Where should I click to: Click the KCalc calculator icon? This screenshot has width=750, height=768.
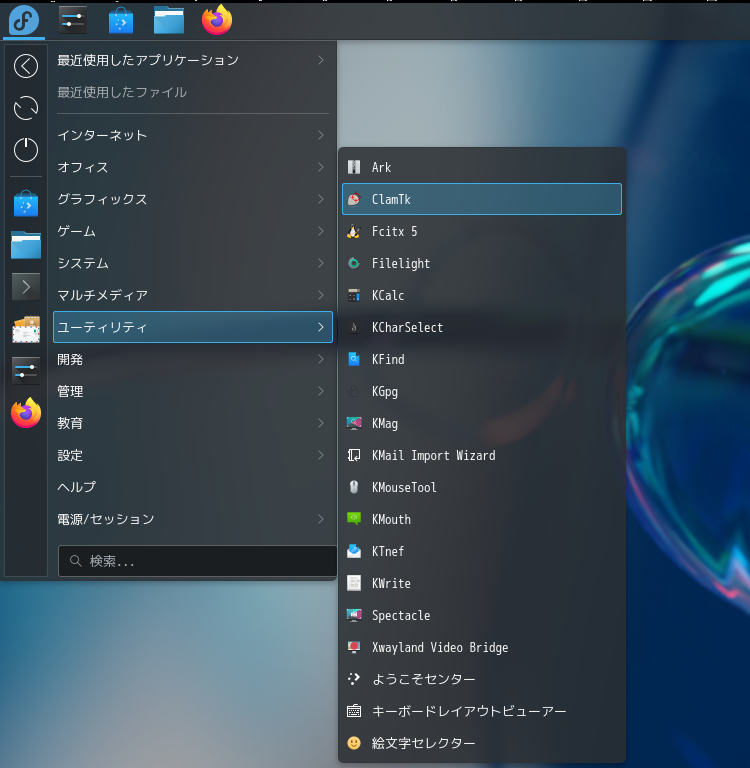coord(354,295)
